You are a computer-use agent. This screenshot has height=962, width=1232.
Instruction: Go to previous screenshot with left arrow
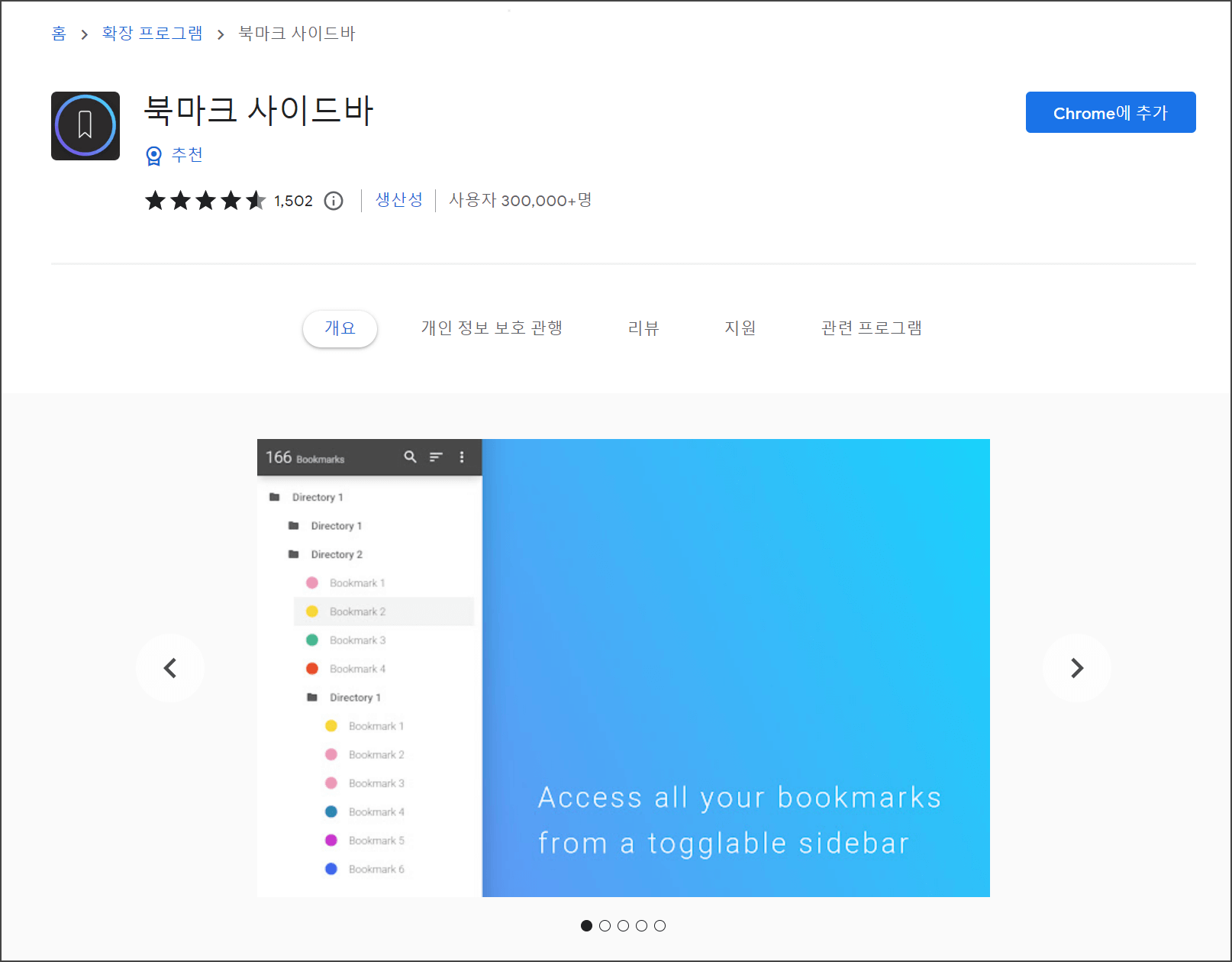click(x=170, y=668)
